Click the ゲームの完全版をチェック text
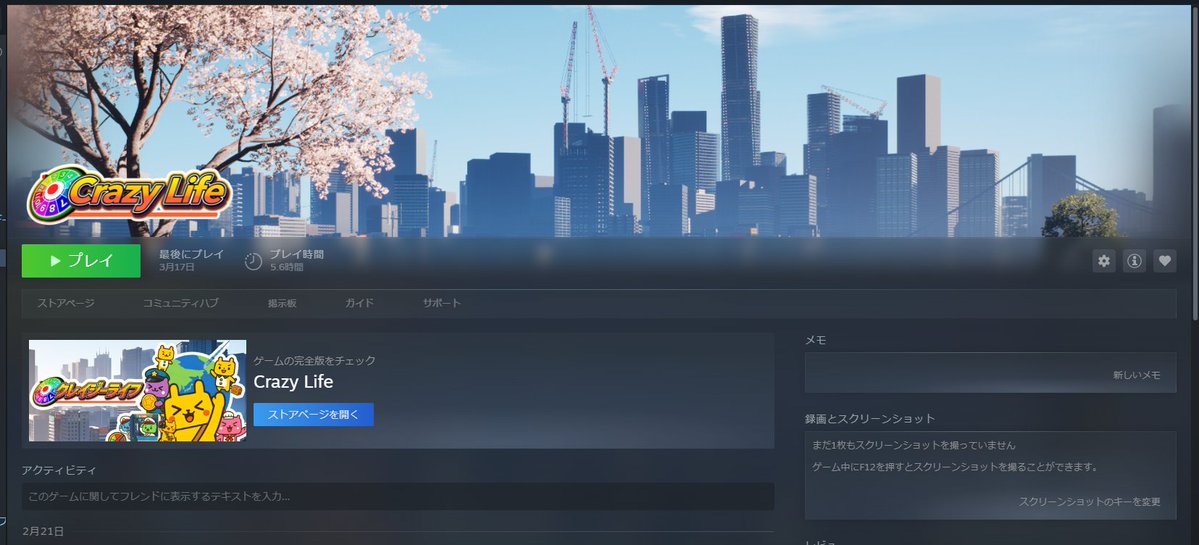This screenshot has height=545, width=1199. pos(314,361)
